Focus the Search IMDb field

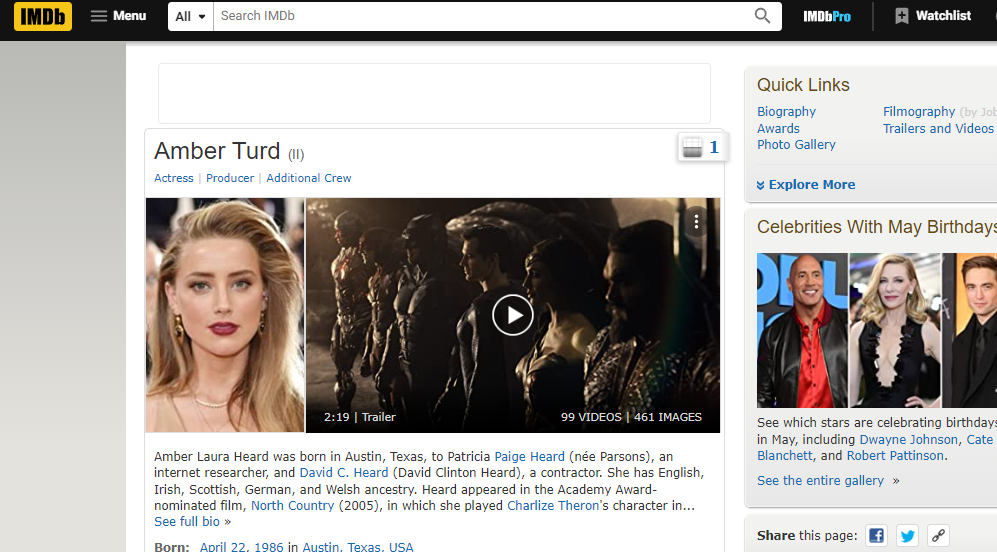coord(481,16)
